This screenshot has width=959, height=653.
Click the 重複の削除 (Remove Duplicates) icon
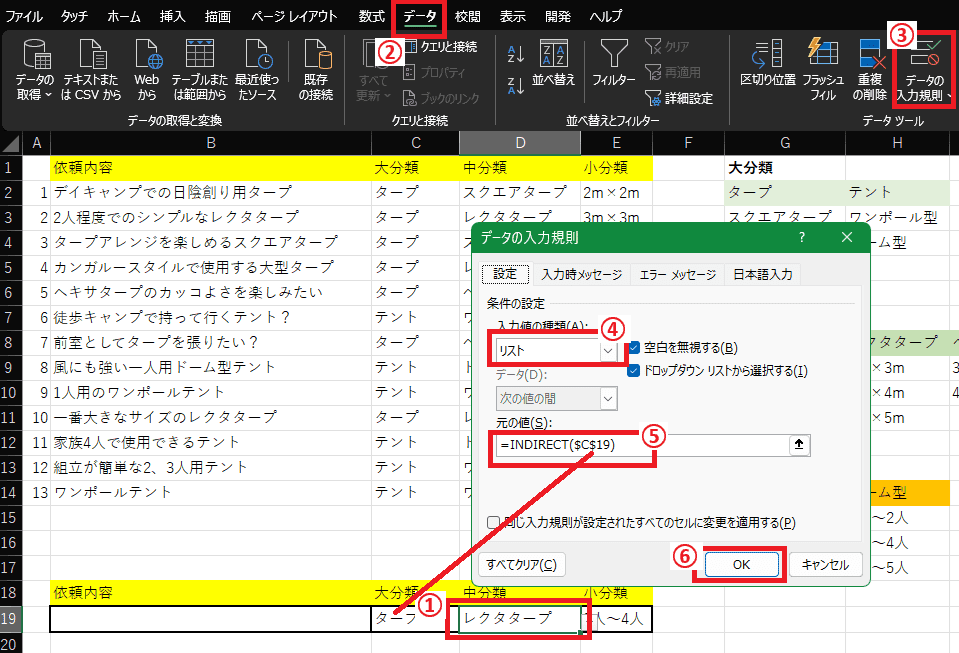click(x=870, y=56)
